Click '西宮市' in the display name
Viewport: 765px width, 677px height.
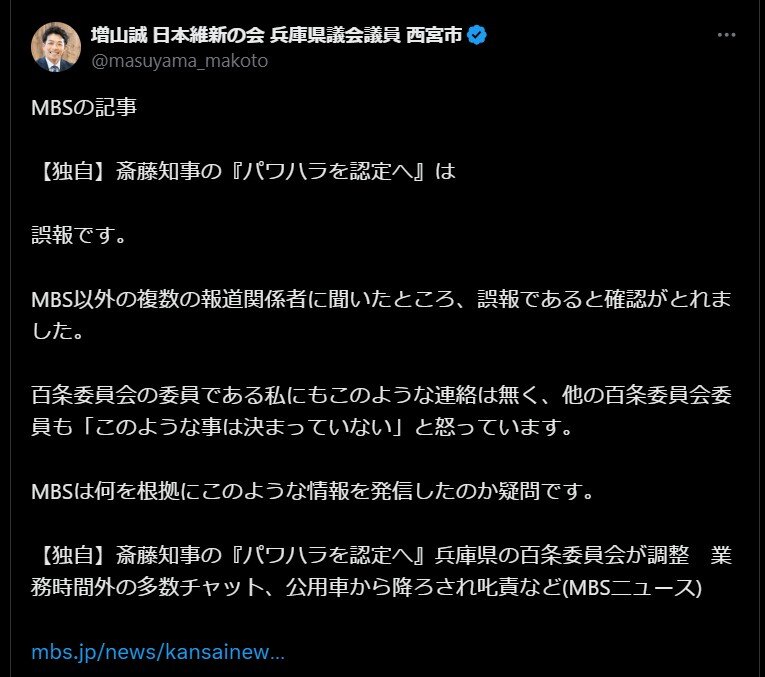click(434, 35)
